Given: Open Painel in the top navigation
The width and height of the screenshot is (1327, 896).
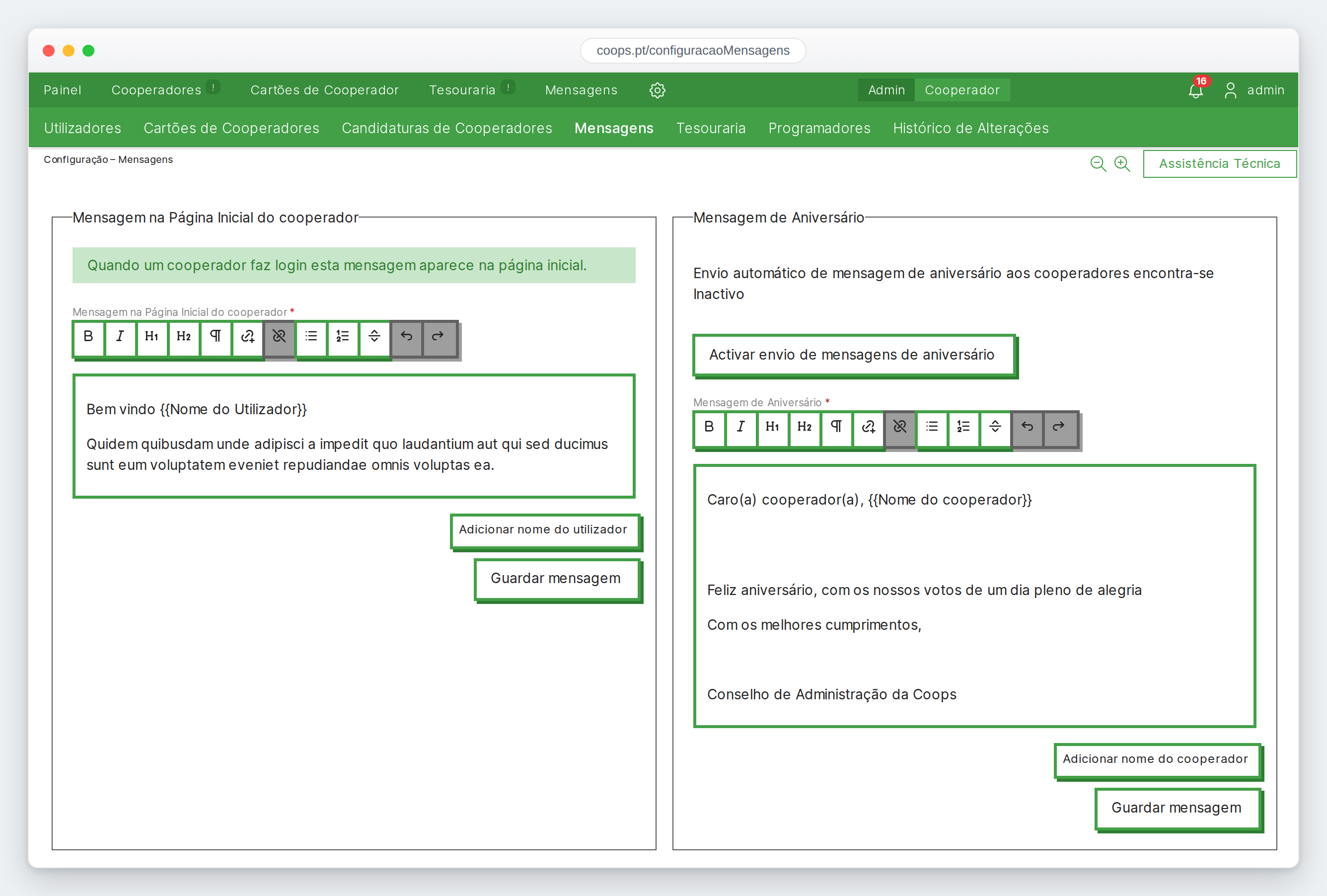Looking at the screenshot, I should click(x=62, y=90).
